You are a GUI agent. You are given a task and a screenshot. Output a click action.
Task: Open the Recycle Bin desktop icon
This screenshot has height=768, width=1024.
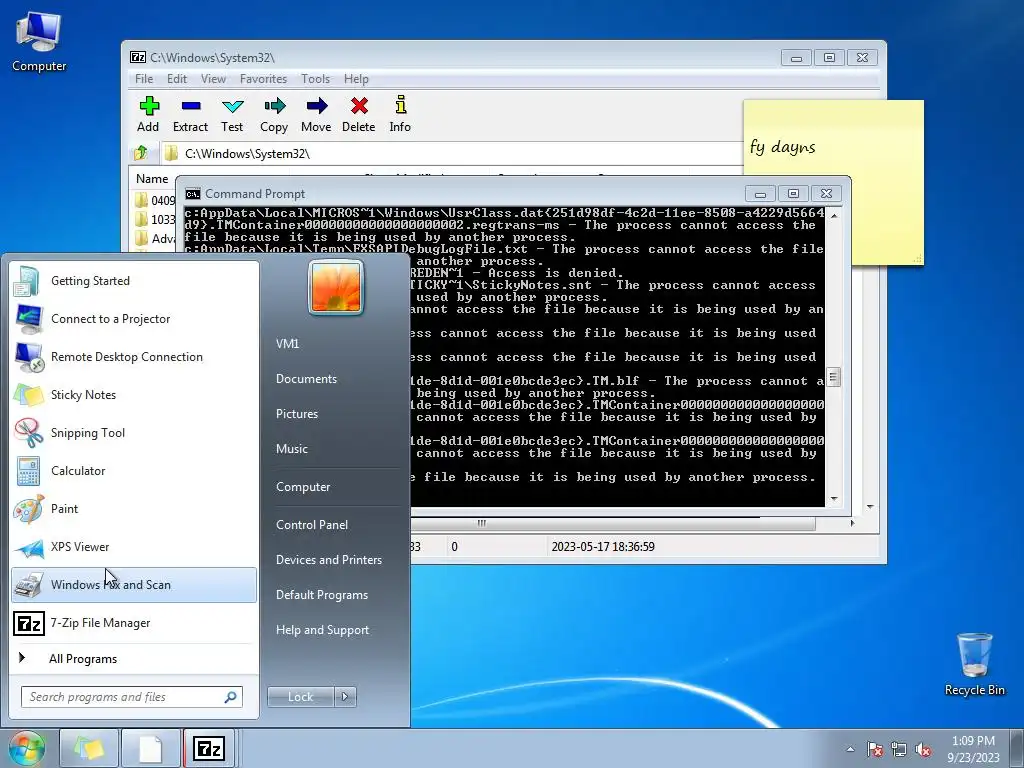click(974, 664)
